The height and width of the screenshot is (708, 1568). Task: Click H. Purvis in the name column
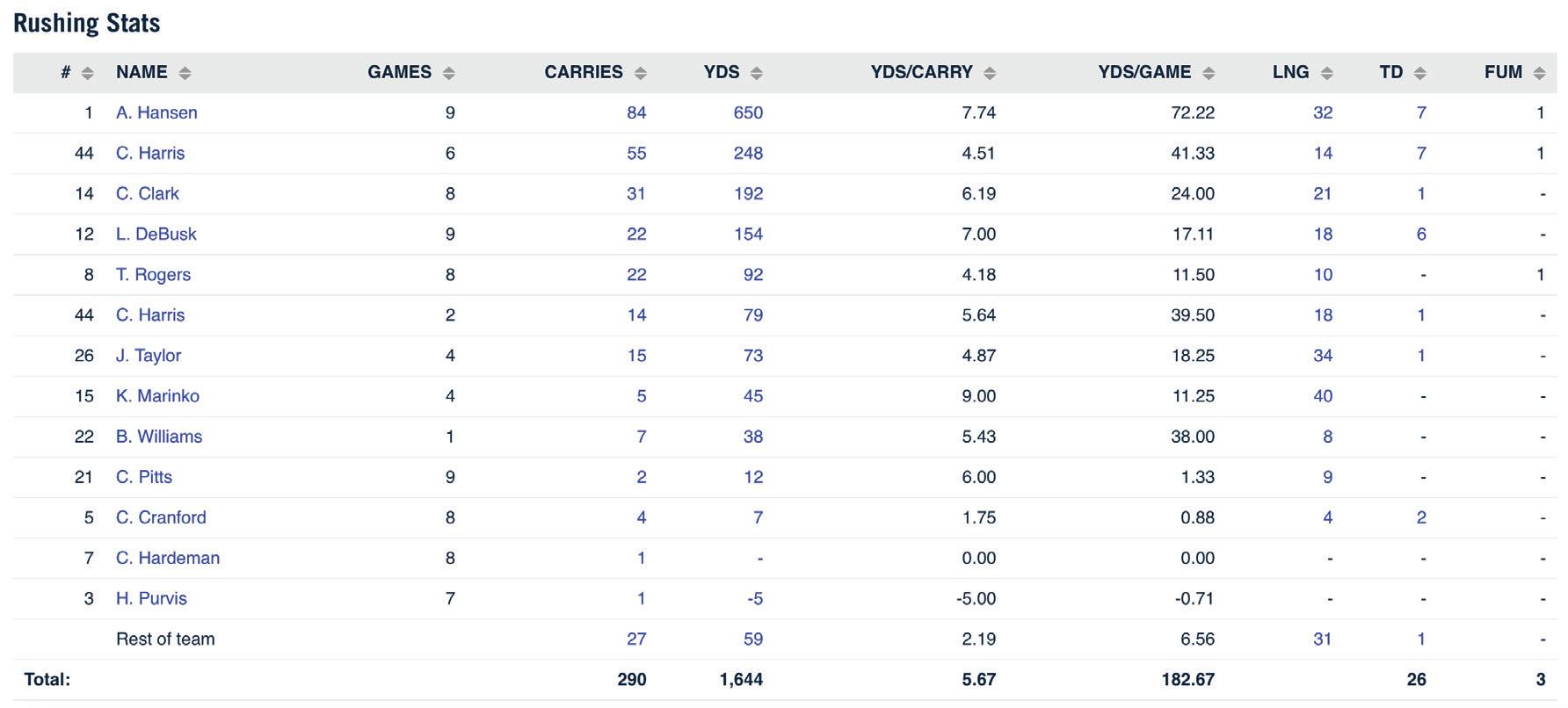pyautogui.click(x=151, y=598)
